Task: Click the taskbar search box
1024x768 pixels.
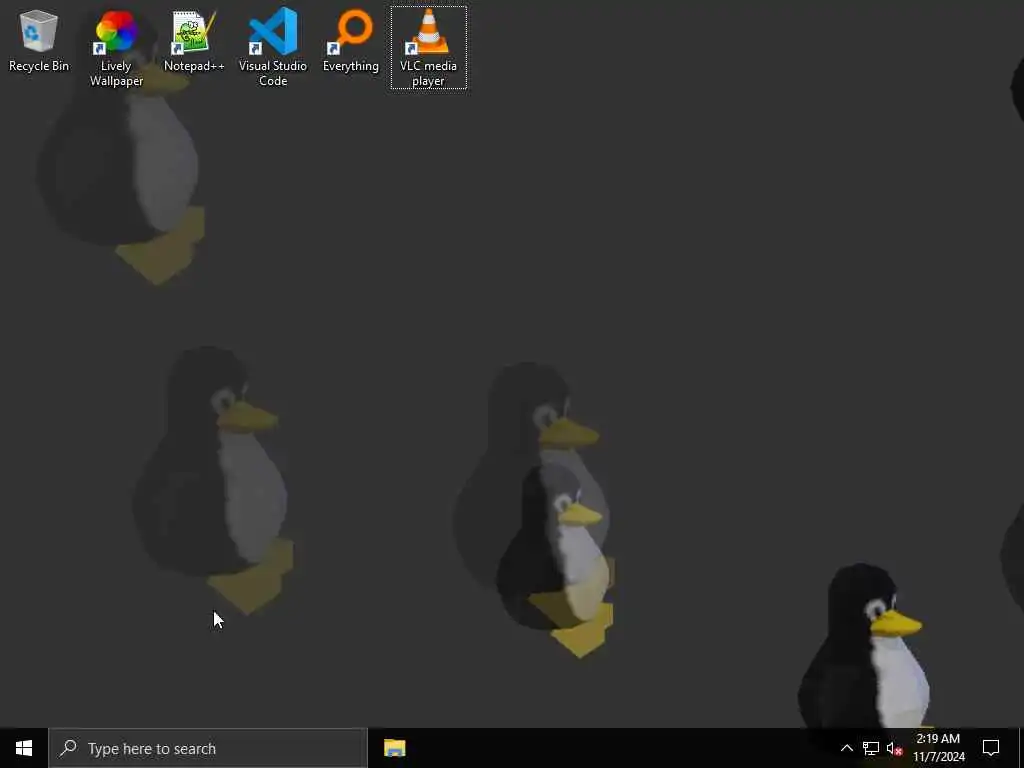Action: [208, 748]
